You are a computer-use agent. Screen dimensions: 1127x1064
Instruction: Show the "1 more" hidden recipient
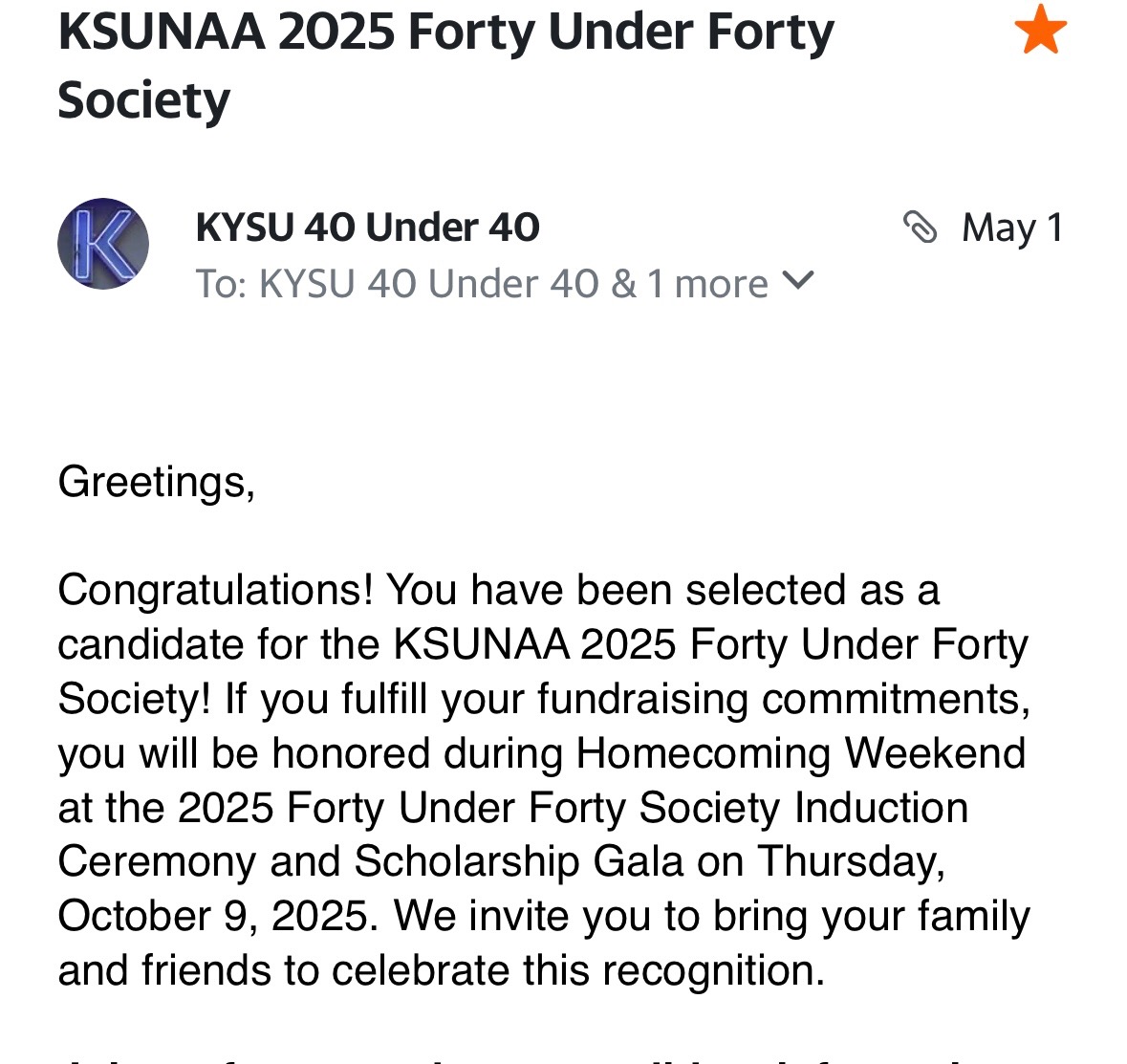coord(707,284)
